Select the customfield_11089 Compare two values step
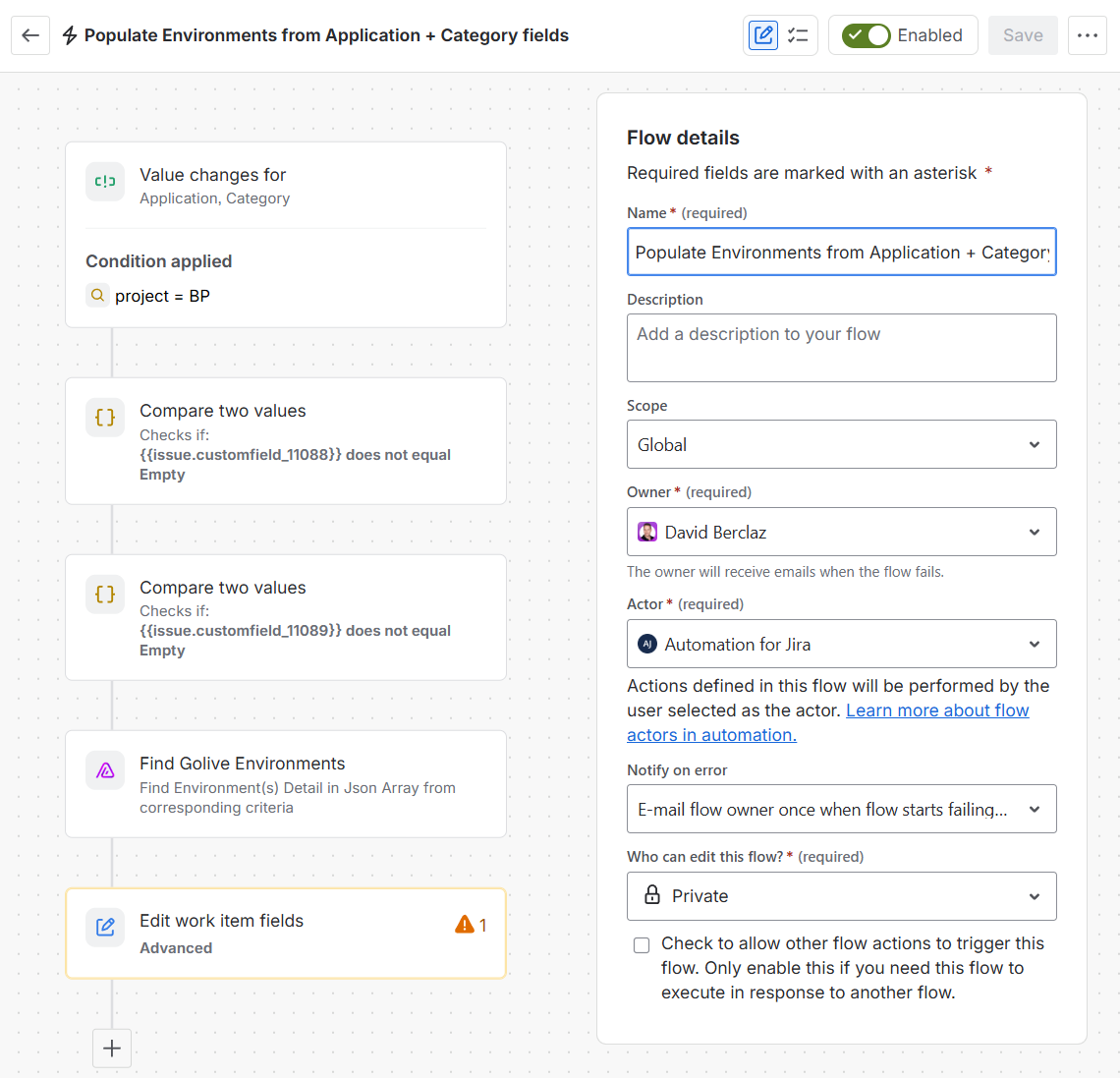 point(286,617)
